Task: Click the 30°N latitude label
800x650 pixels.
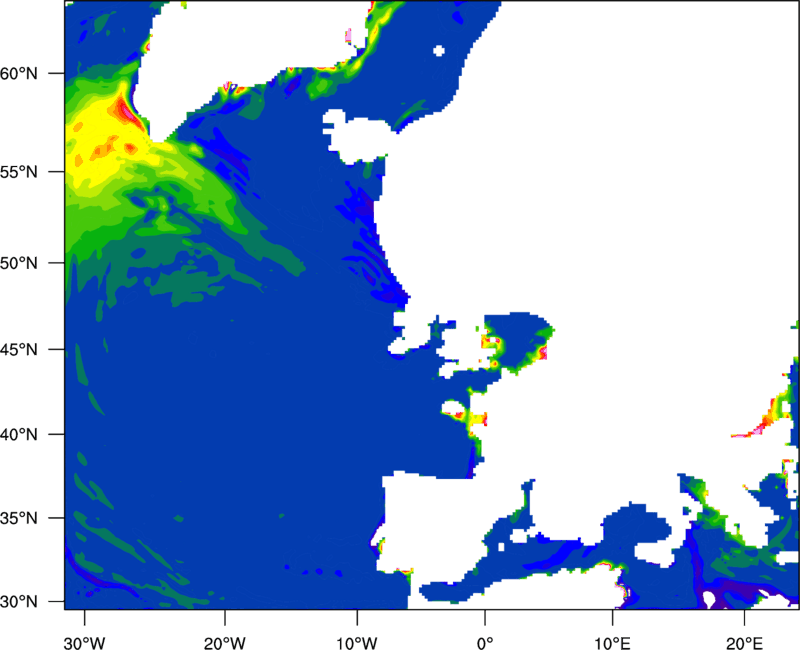Action: 19,602
